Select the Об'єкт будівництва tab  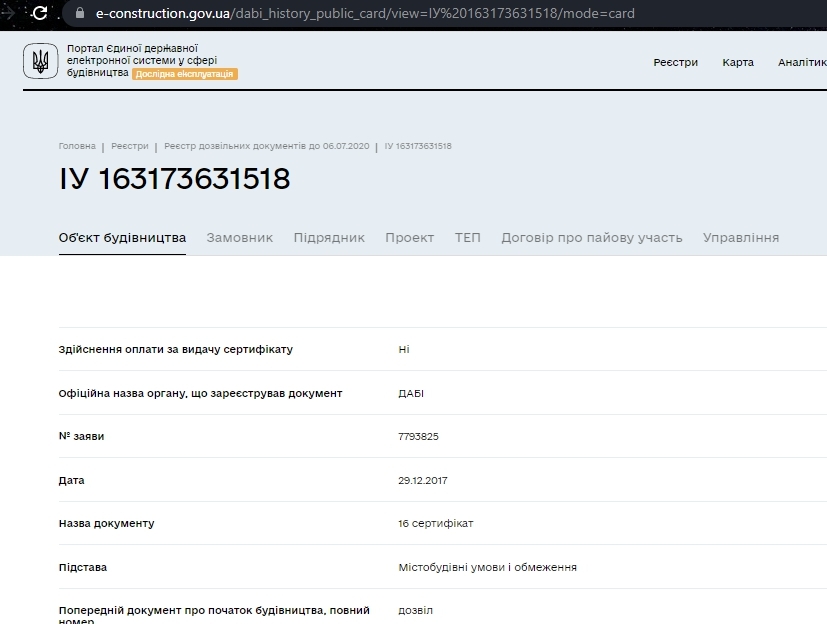tap(122, 238)
